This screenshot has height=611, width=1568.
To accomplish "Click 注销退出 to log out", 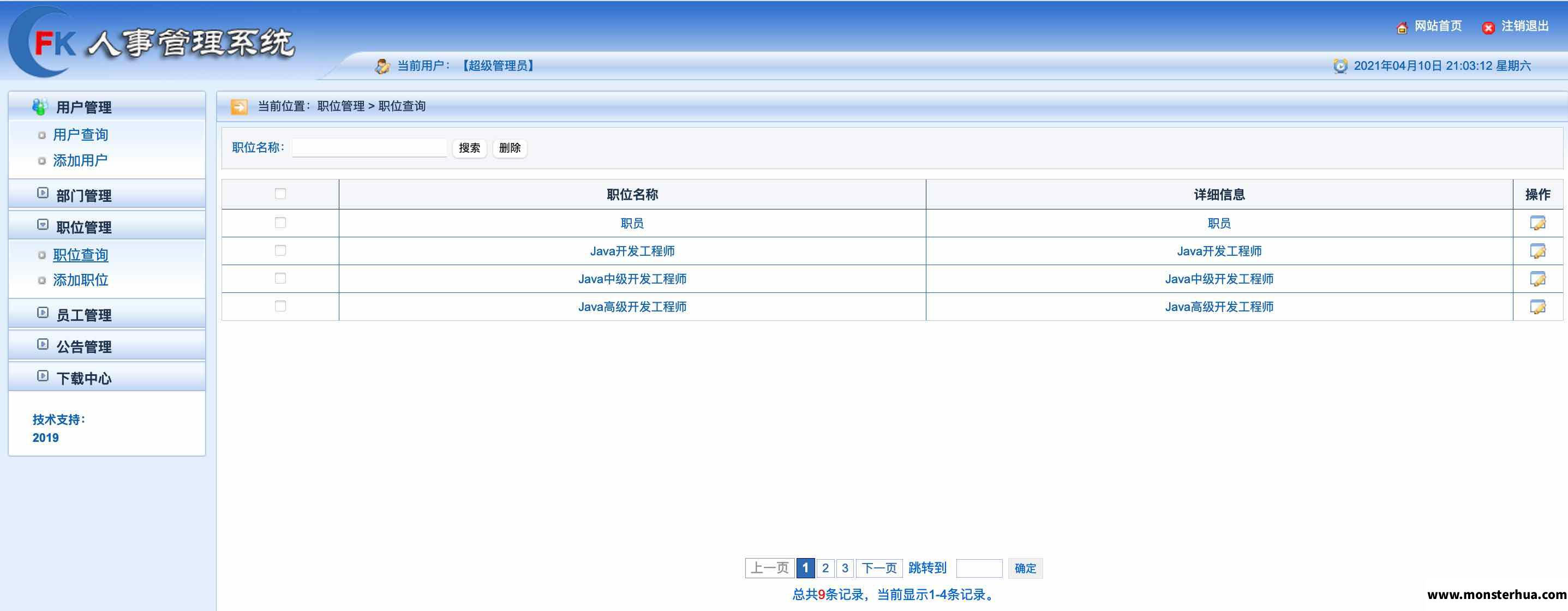I will click(1525, 26).
